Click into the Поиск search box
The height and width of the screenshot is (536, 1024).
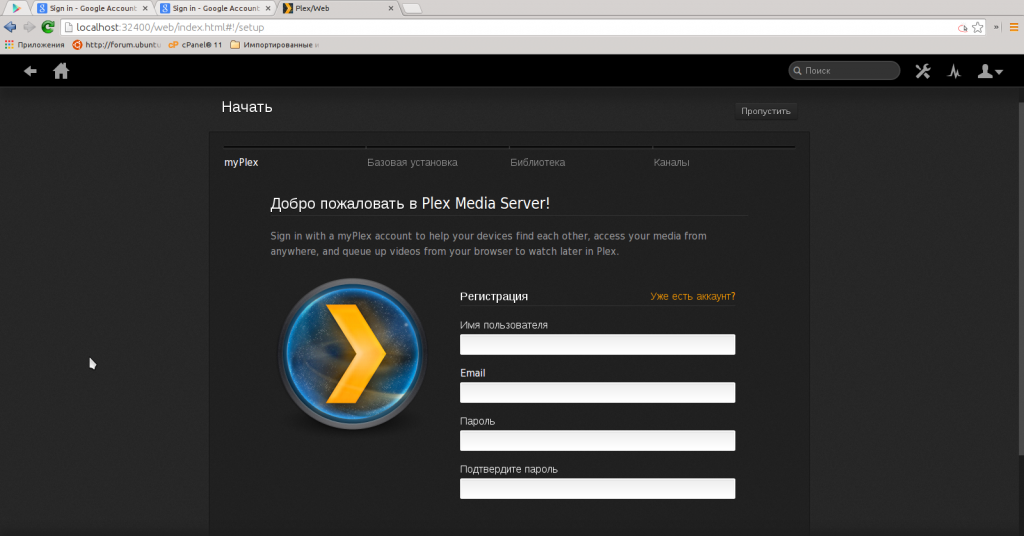point(848,71)
